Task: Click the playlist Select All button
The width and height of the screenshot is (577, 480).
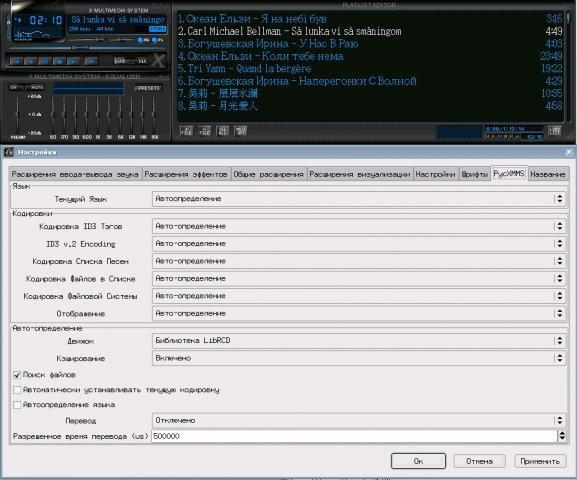Action: (x=223, y=131)
